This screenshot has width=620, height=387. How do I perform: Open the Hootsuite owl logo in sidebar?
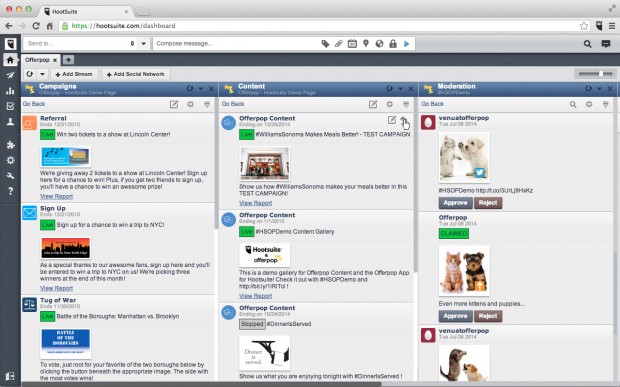10,43
